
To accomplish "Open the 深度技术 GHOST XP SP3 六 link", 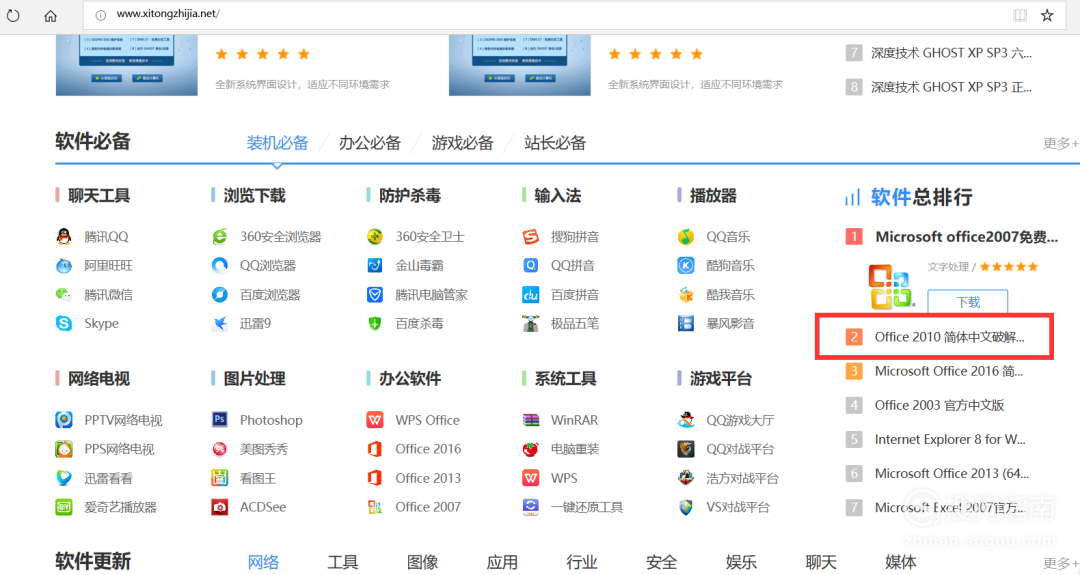I will point(951,53).
